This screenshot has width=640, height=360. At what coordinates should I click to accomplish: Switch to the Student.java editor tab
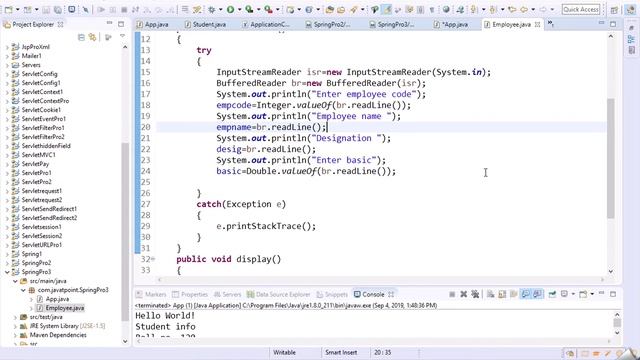(x=205, y=24)
